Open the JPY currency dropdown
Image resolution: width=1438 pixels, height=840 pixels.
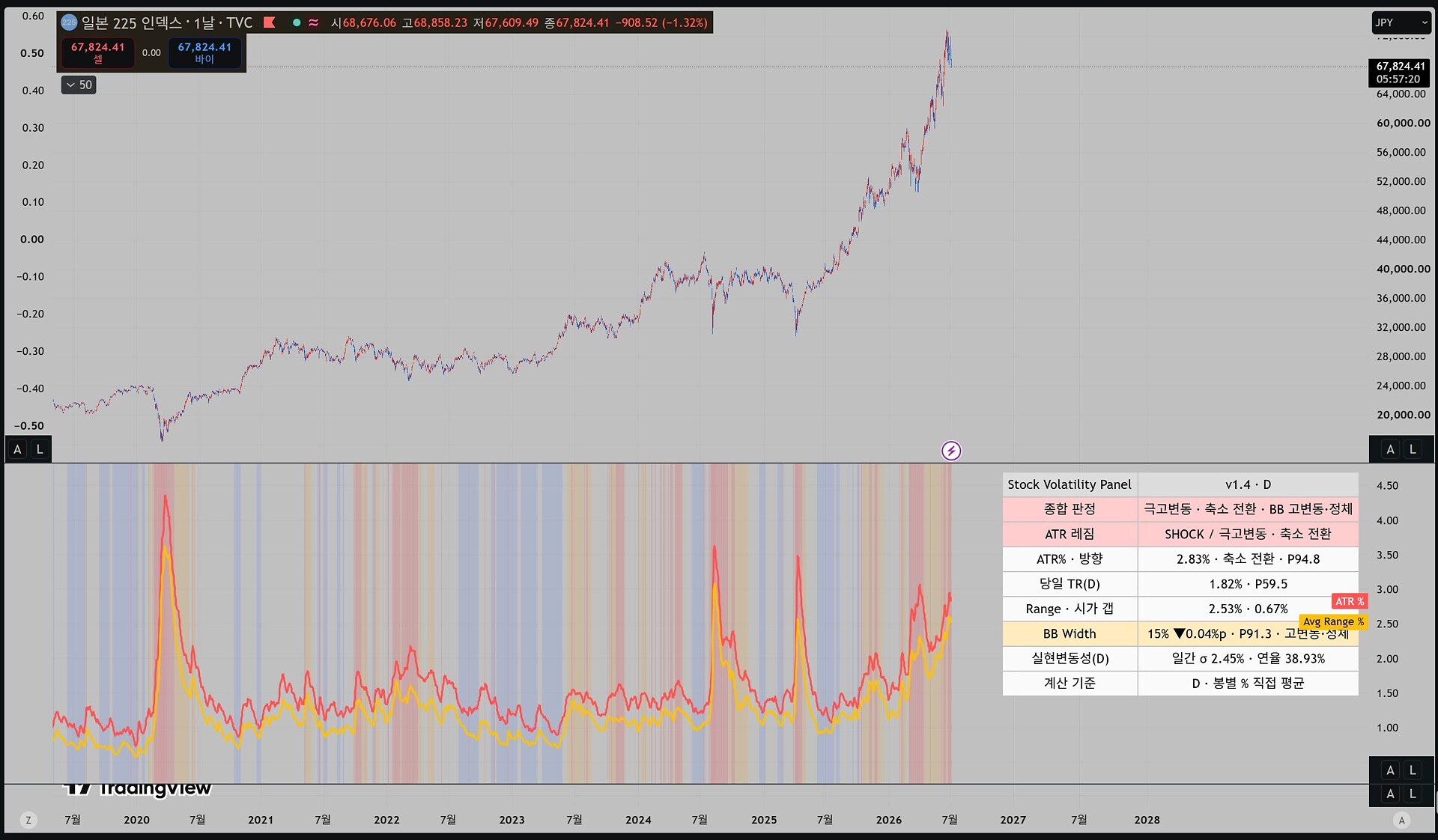(1401, 22)
